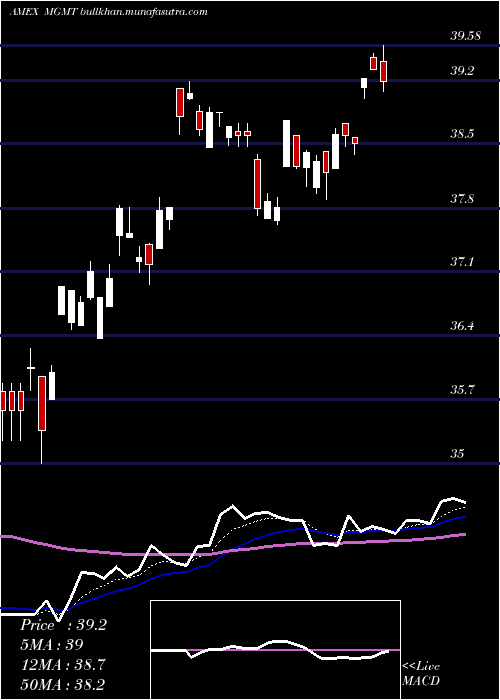Select the 35.7 price axis label
500x700 pixels.
pos(462,390)
